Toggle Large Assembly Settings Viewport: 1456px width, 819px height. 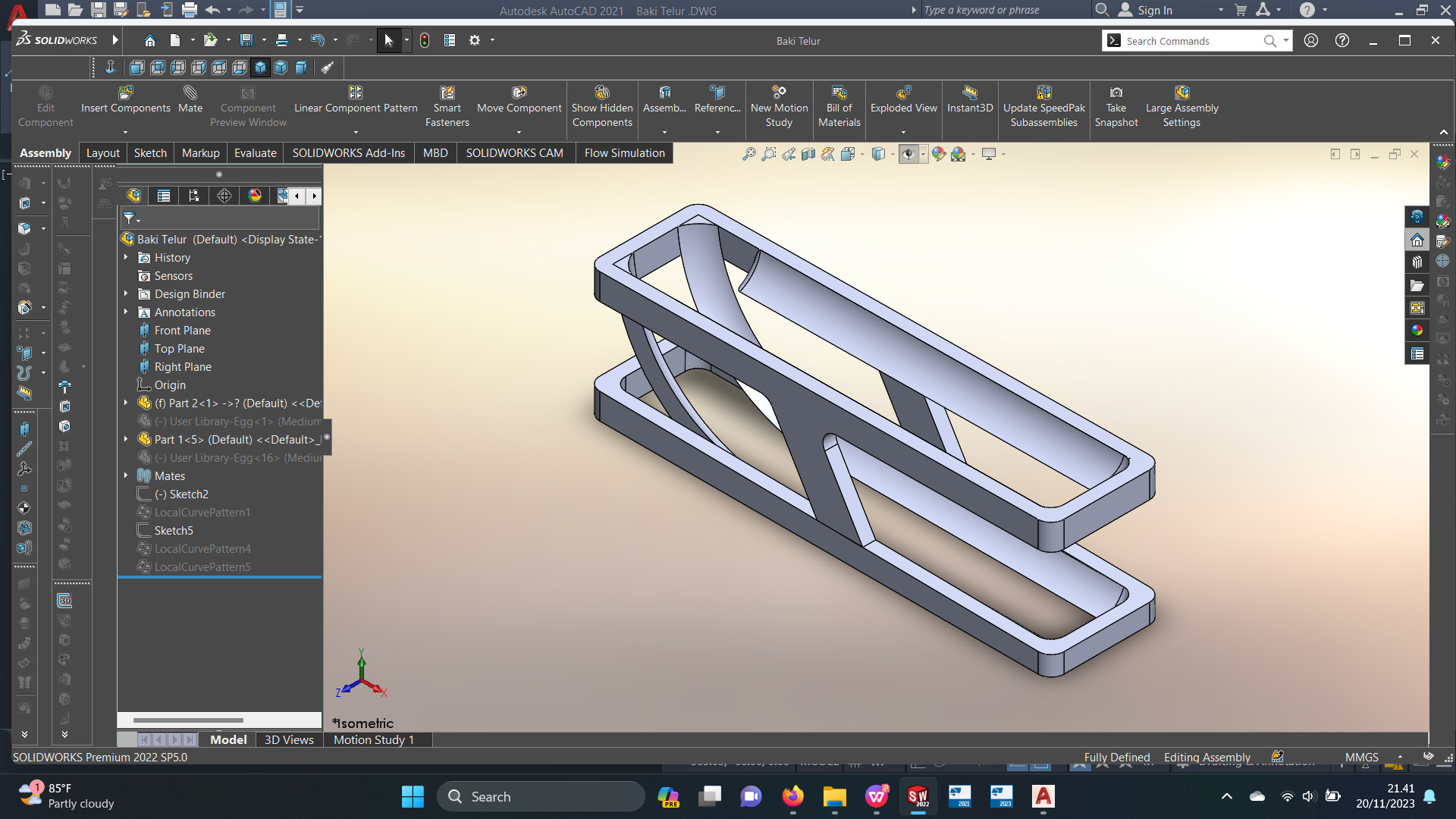[1181, 106]
